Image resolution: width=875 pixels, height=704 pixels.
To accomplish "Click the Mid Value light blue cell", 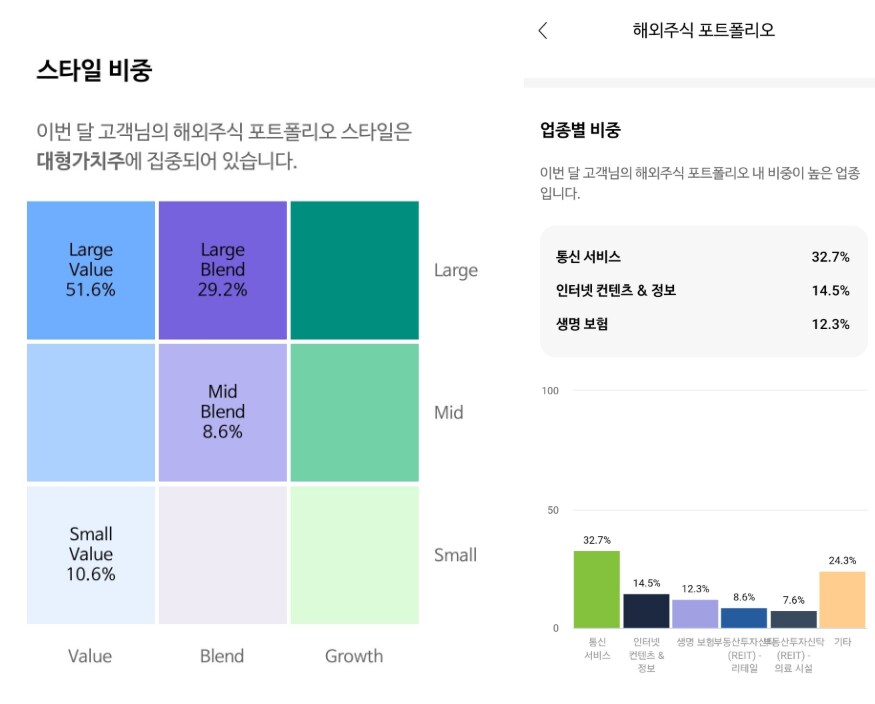I will pos(91,412).
